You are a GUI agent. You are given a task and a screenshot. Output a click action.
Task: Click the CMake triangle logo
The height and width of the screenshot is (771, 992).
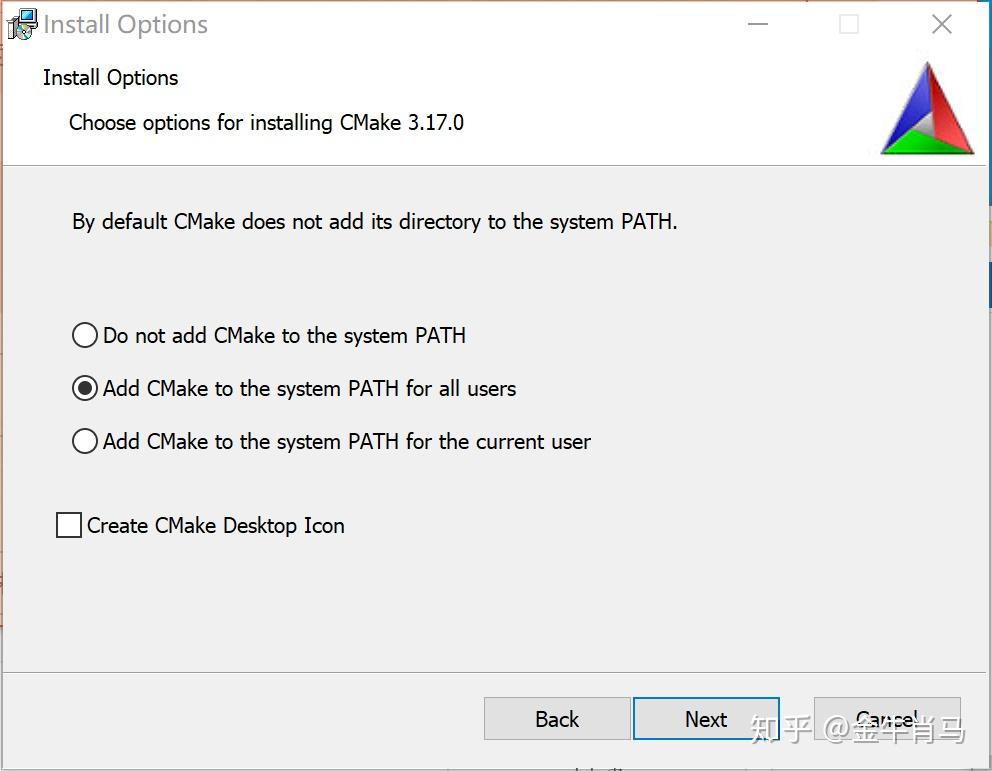[x=927, y=110]
